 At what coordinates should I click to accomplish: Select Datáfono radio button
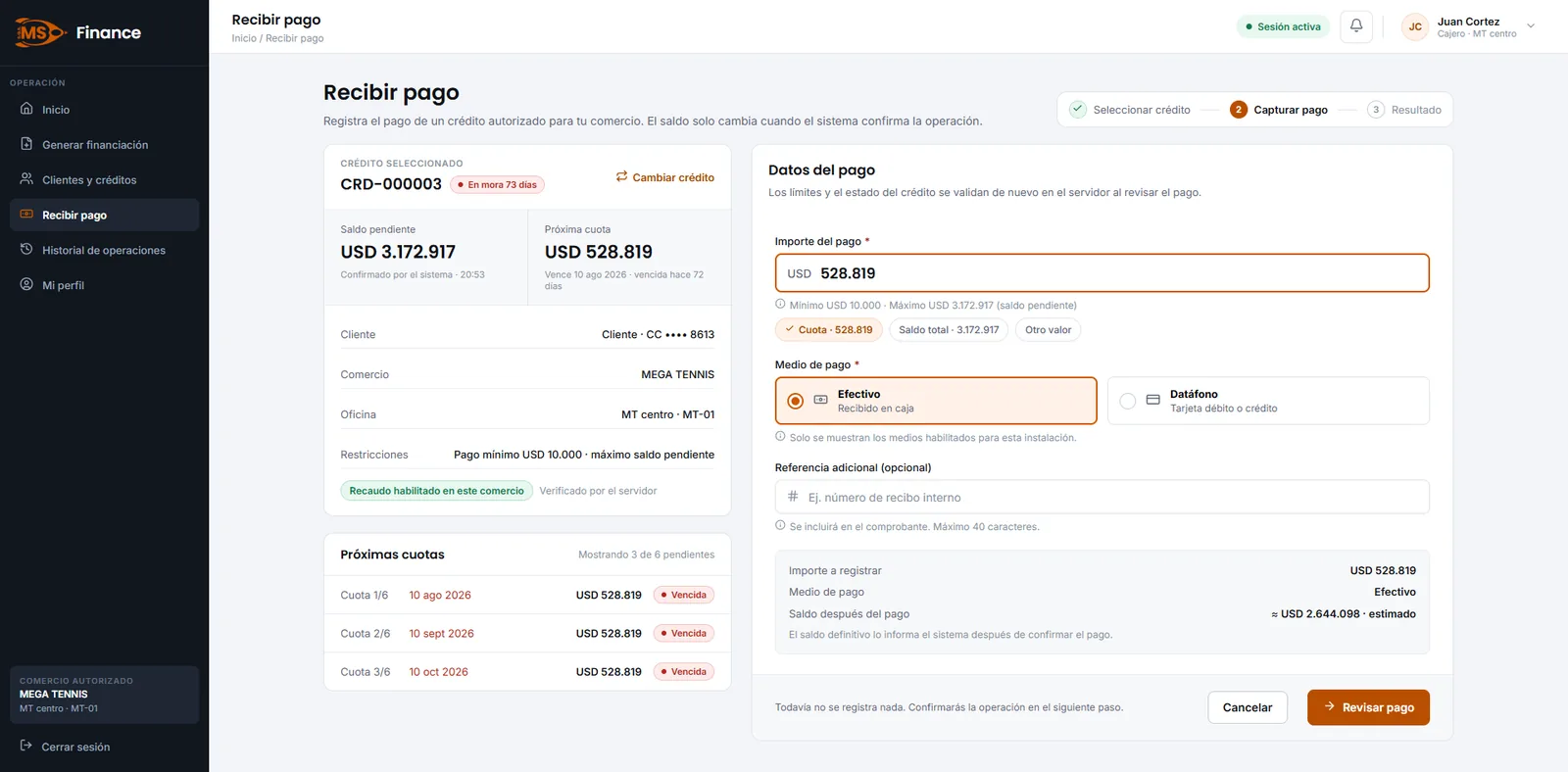click(x=1128, y=401)
